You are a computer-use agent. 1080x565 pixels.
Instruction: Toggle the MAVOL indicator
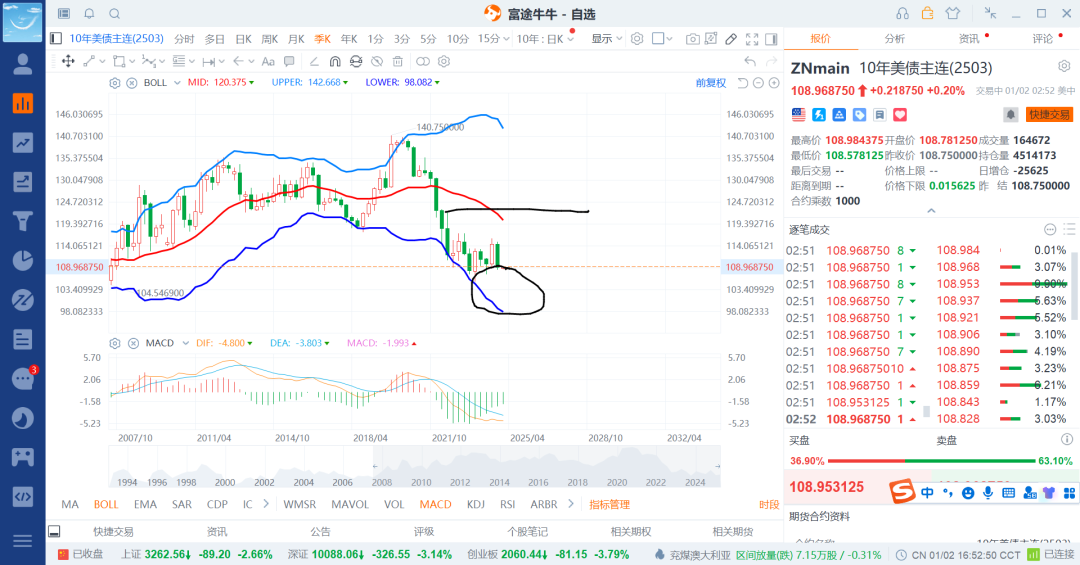coord(350,504)
